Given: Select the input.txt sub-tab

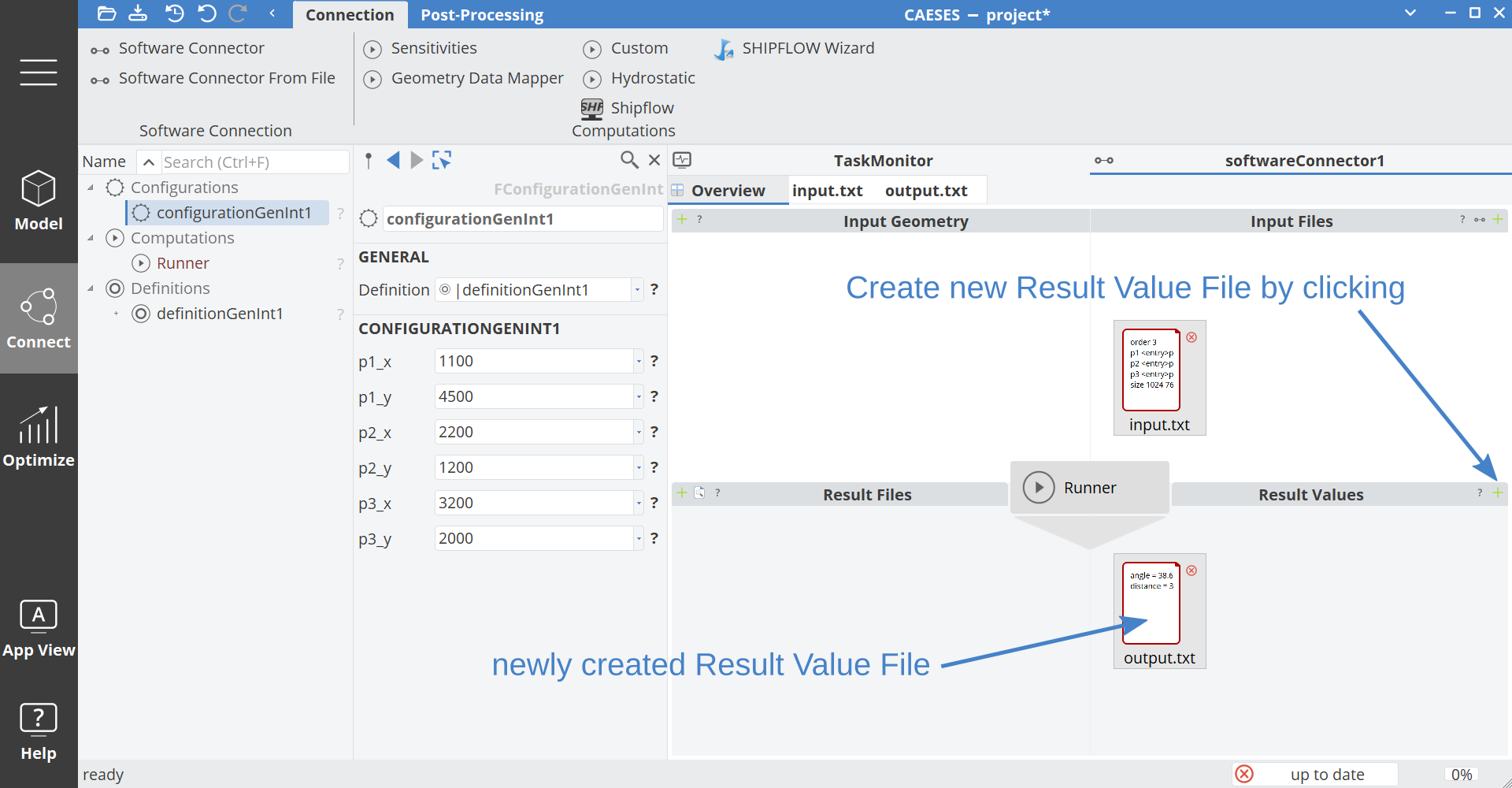Looking at the screenshot, I should pyautogui.click(x=828, y=191).
